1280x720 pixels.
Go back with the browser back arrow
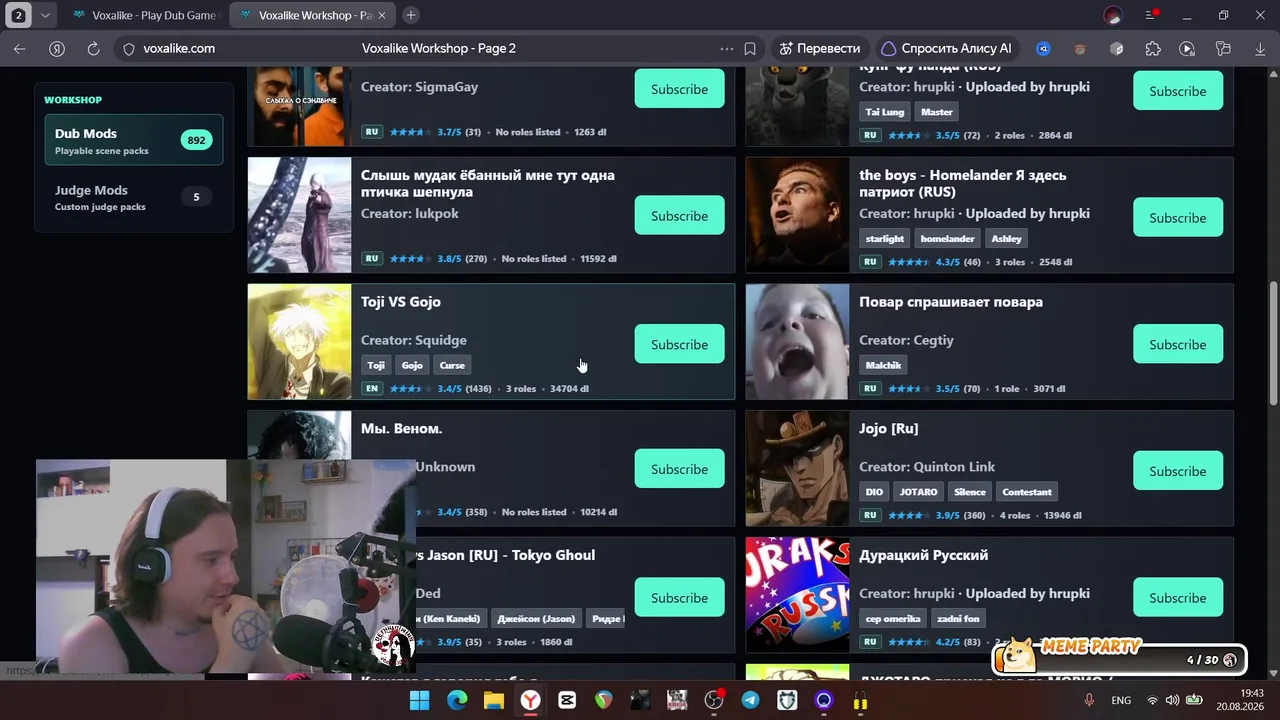[20, 48]
